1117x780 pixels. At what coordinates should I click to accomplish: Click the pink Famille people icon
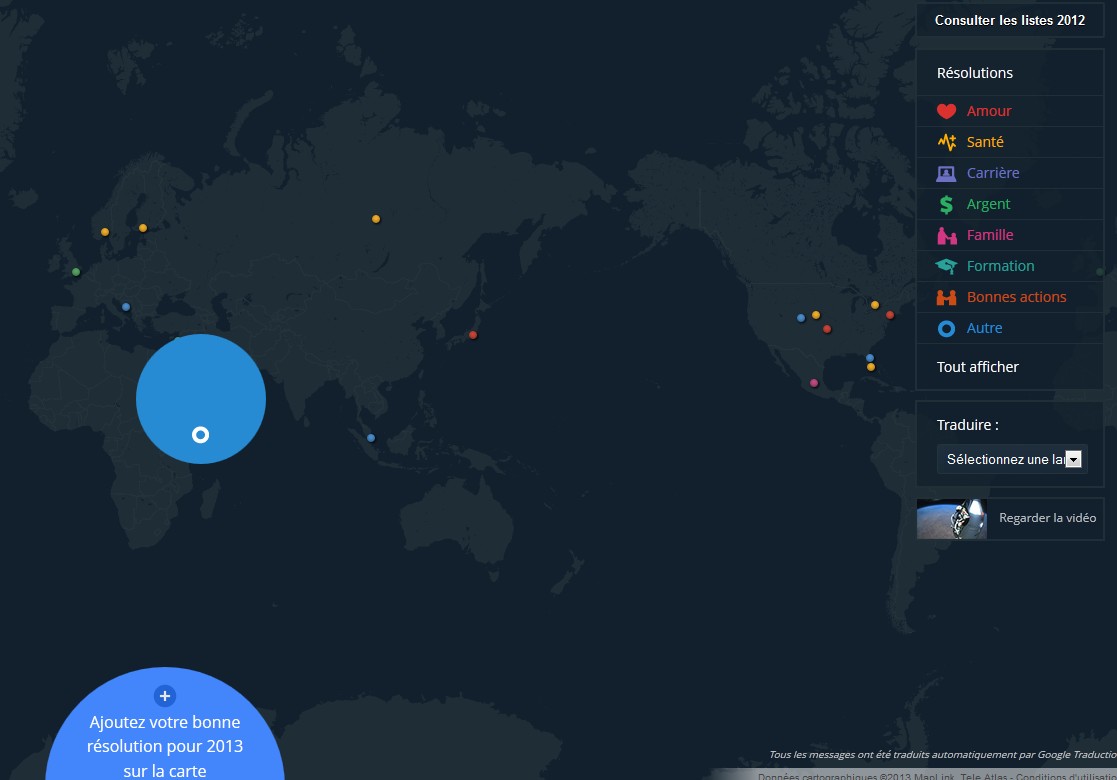pyautogui.click(x=946, y=235)
